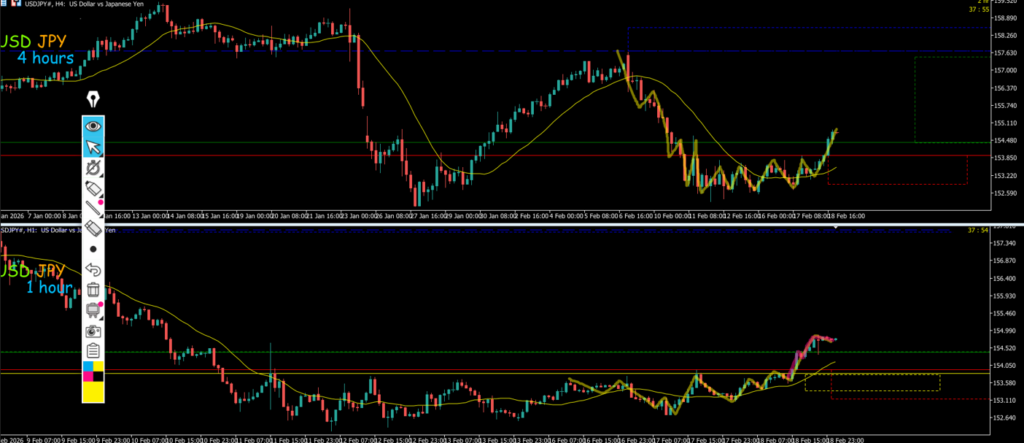Open the clipboard icon in the toolbar

point(94,350)
